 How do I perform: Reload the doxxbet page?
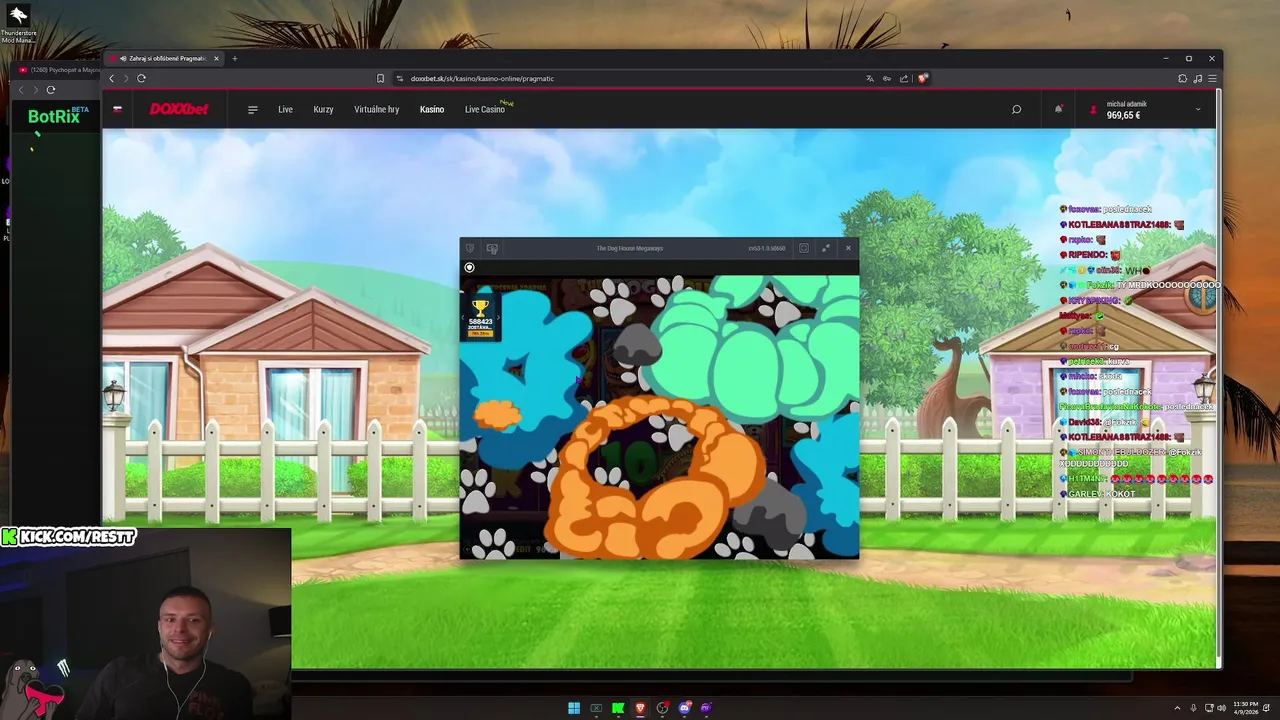coord(141,78)
